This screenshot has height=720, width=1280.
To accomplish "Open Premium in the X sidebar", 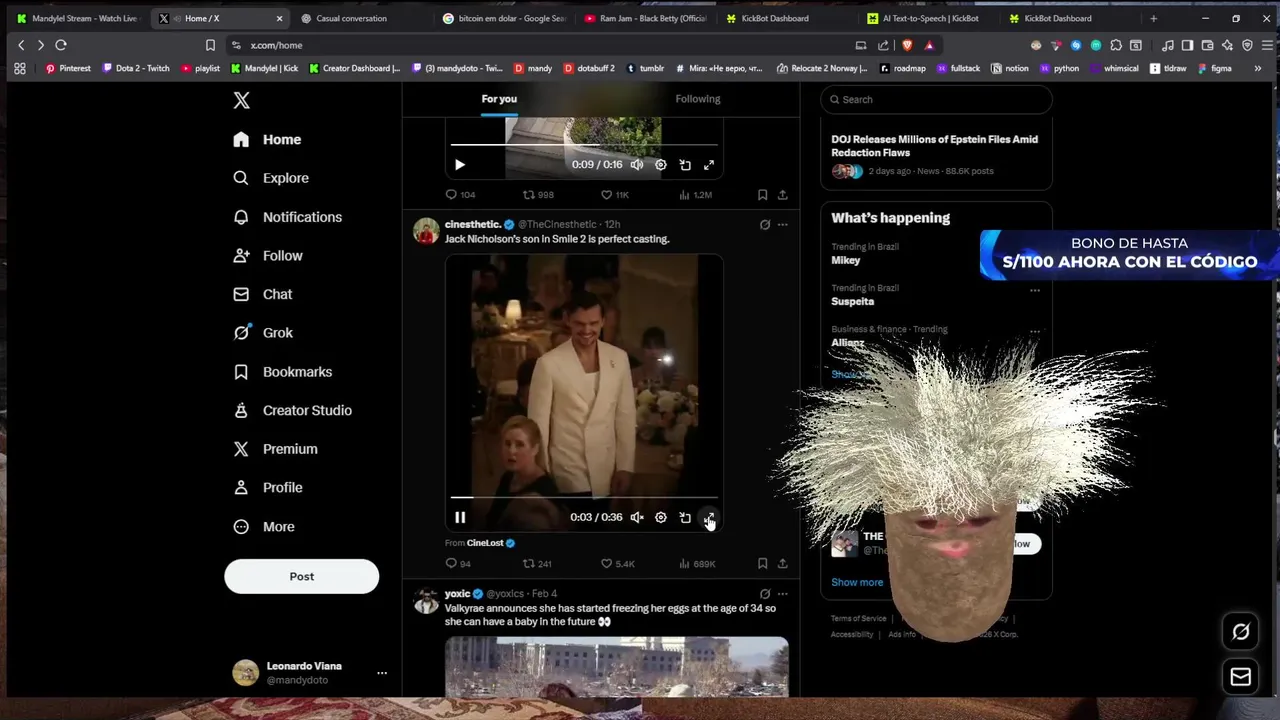I will tap(275, 449).
